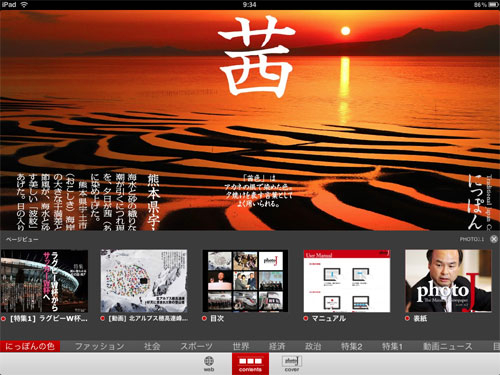Switch to the 特集2 tab
Screen dimensions: 500x375
click(352, 346)
